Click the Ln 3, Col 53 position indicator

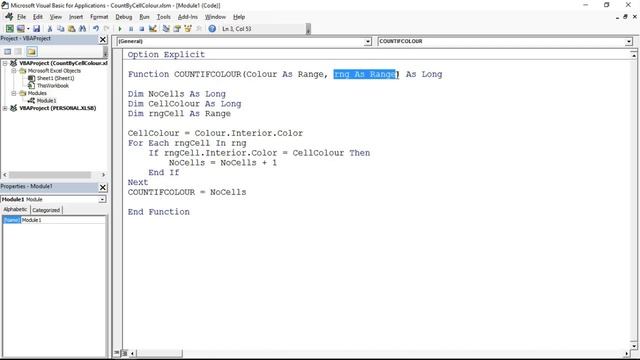click(x=236, y=29)
